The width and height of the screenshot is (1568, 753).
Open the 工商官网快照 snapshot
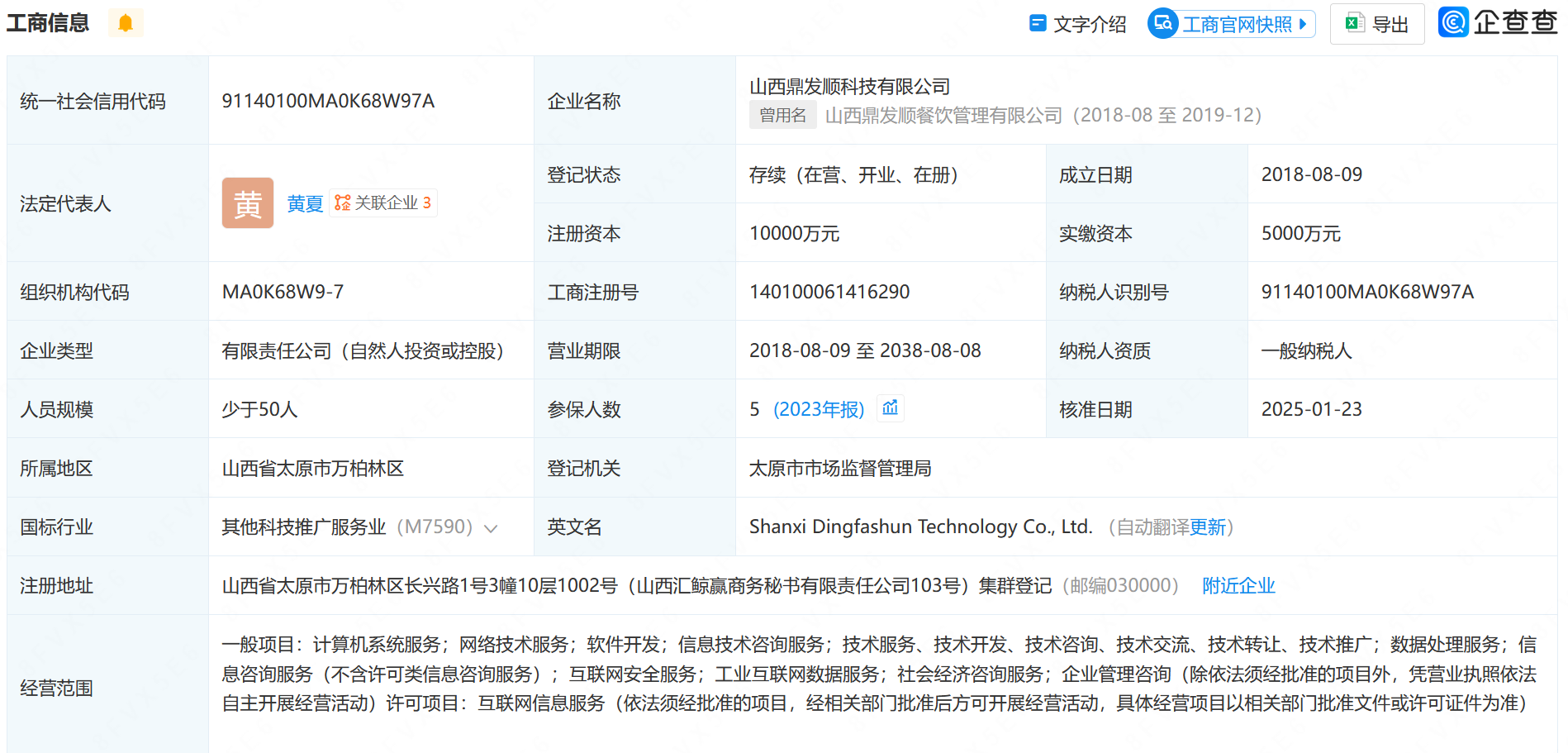(x=1231, y=24)
